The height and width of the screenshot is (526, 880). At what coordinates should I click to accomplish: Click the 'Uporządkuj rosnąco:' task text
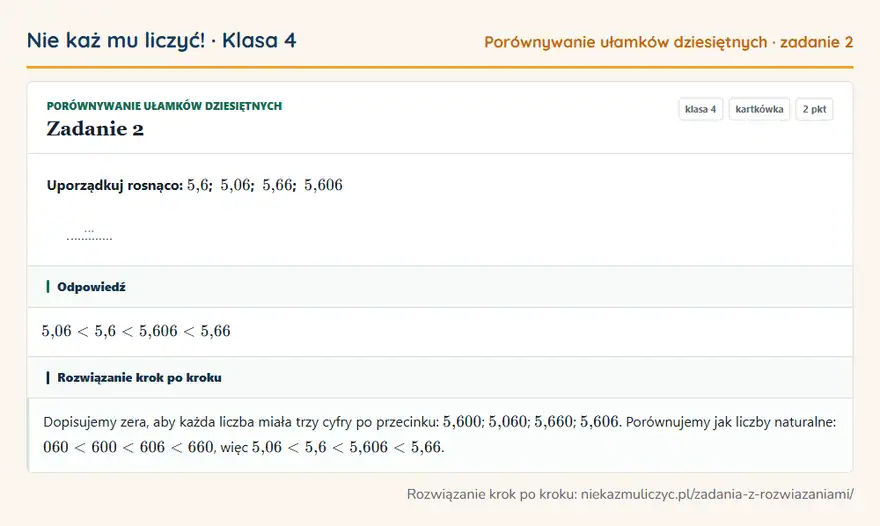coord(115,185)
